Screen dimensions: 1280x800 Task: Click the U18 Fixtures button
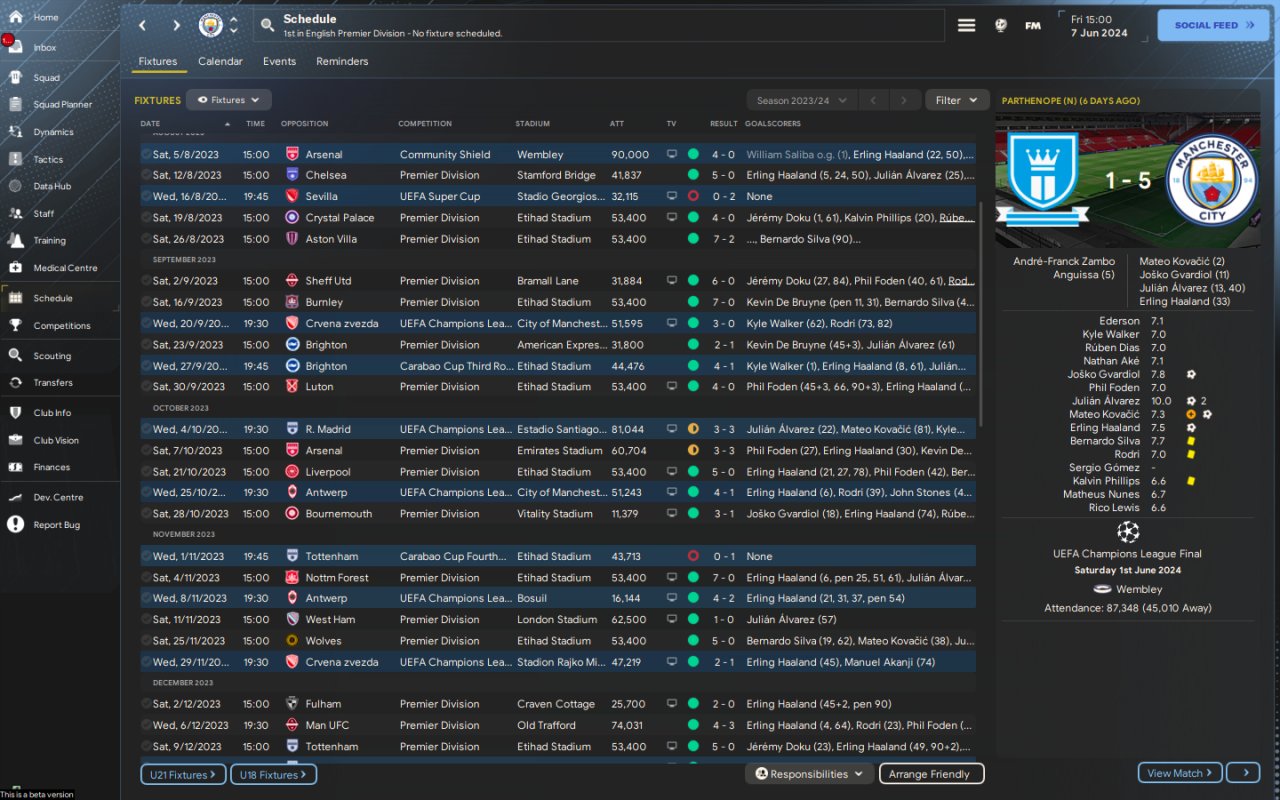[x=274, y=774]
